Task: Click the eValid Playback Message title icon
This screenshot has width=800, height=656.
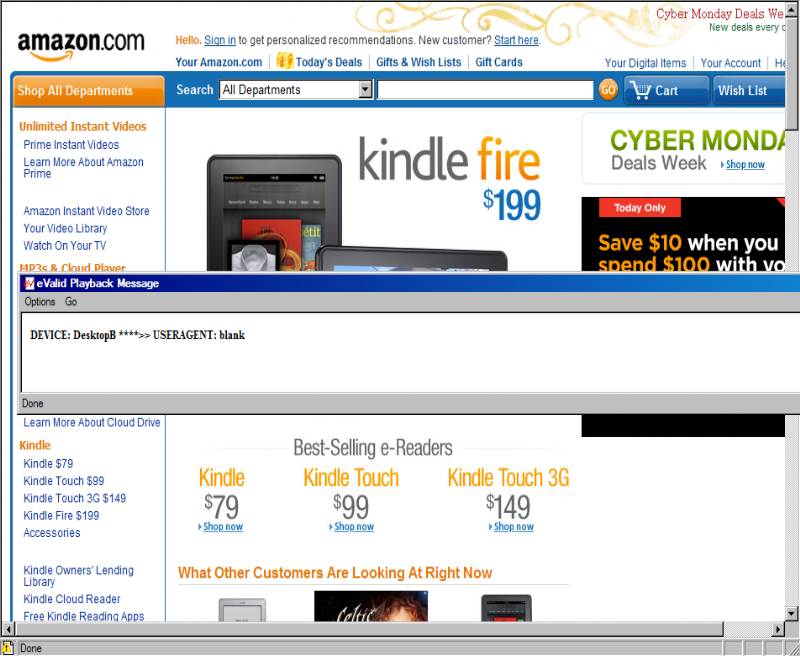Action: click(29, 283)
